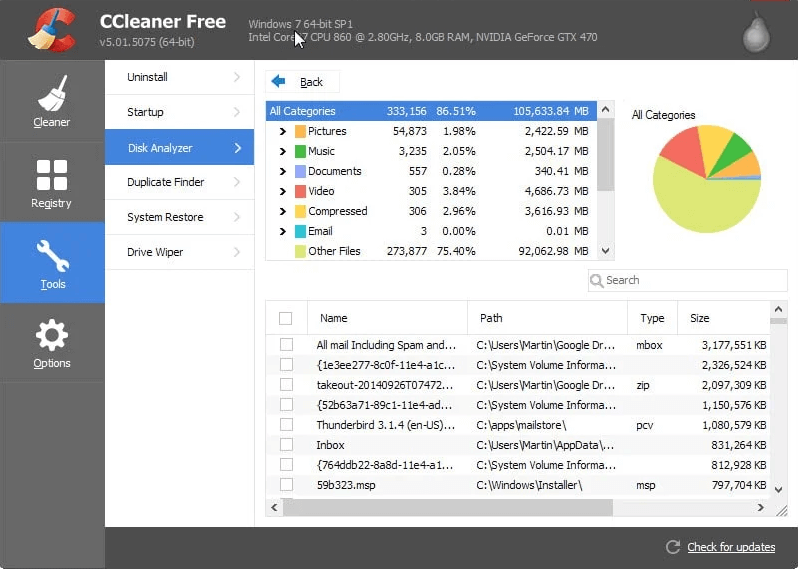798x569 pixels.
Task: Click the All Categories pie chart
Action: pos(706,179)
